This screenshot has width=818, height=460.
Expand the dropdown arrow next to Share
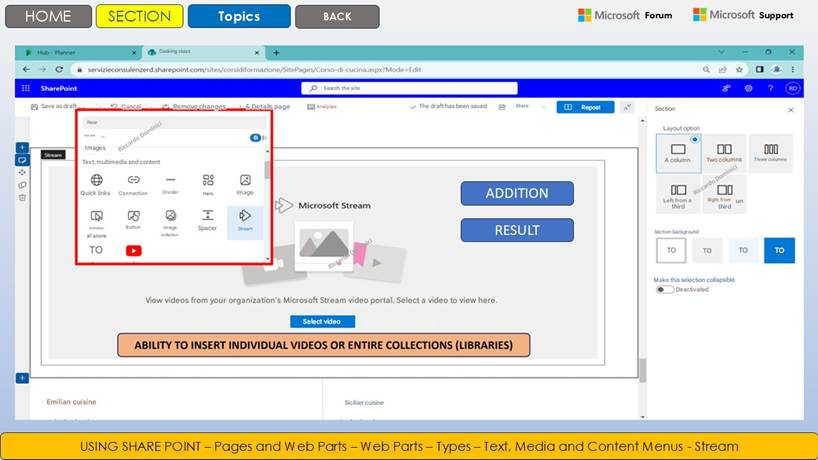[544, 107]
